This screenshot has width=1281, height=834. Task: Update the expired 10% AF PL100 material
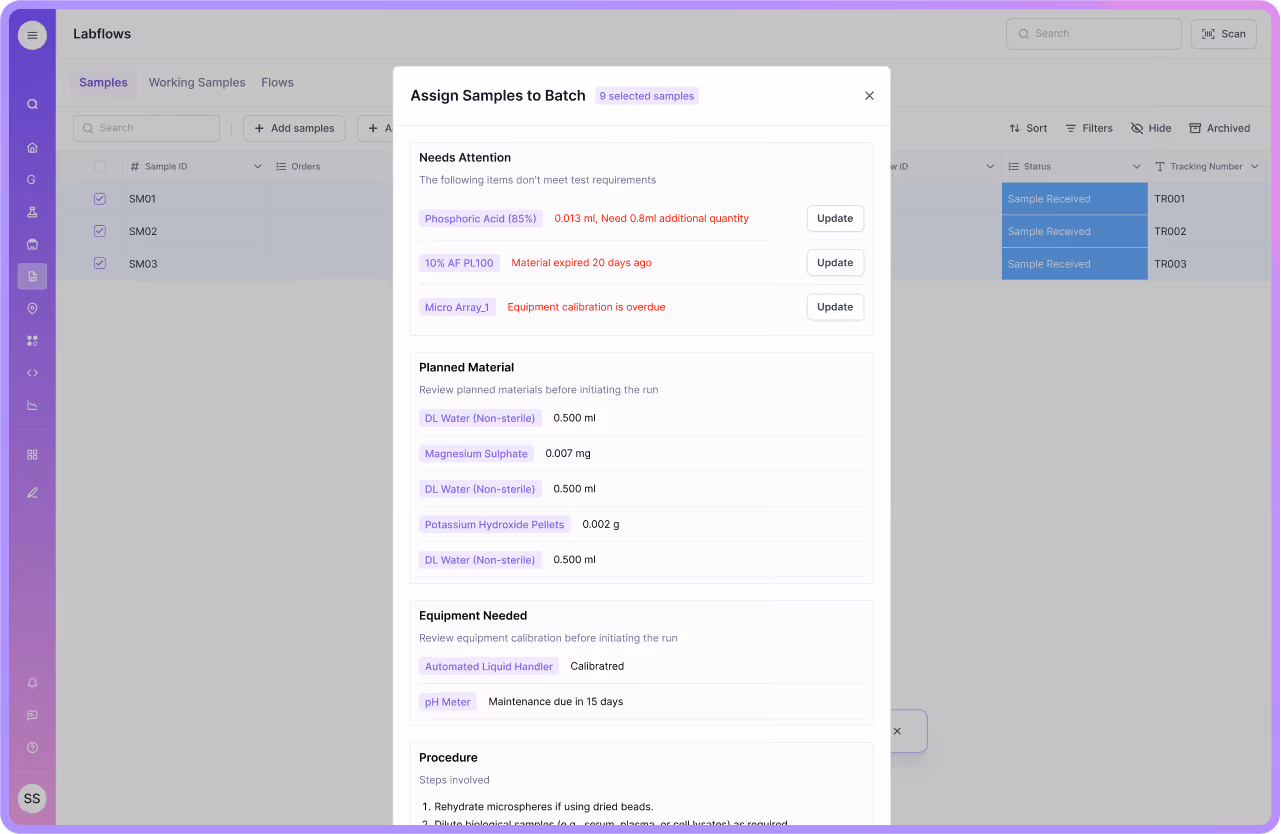[x=835, y=262]
